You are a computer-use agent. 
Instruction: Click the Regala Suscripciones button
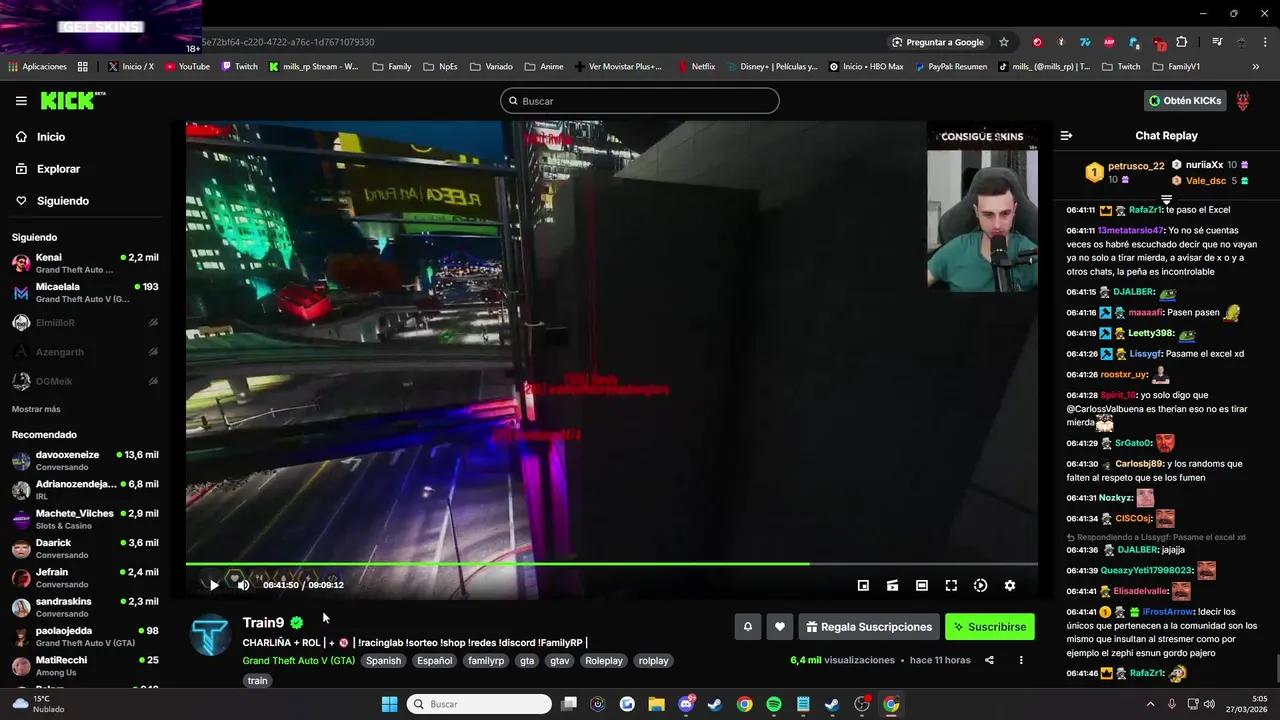(869, 627)
